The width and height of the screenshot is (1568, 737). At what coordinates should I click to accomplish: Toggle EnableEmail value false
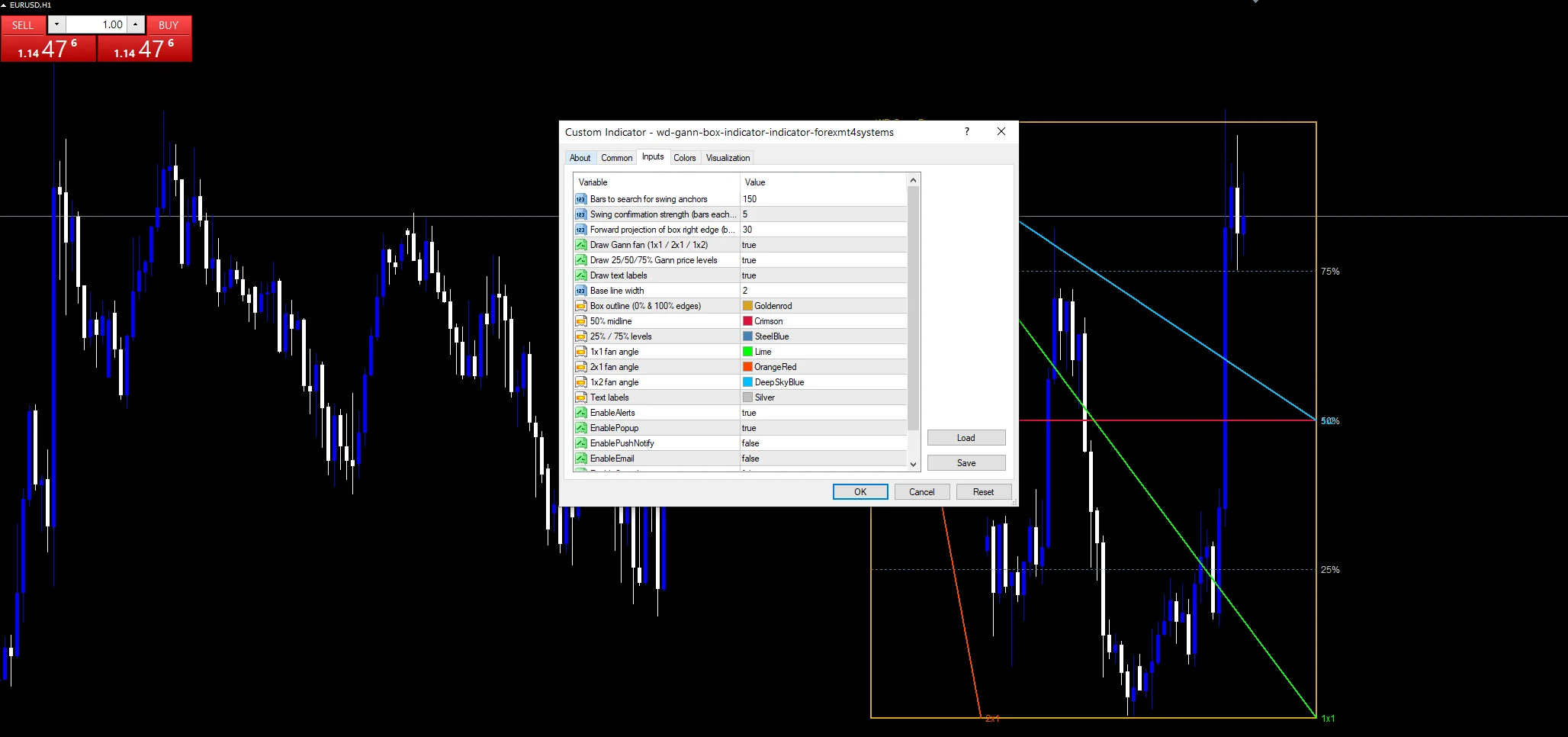point(824,459)
